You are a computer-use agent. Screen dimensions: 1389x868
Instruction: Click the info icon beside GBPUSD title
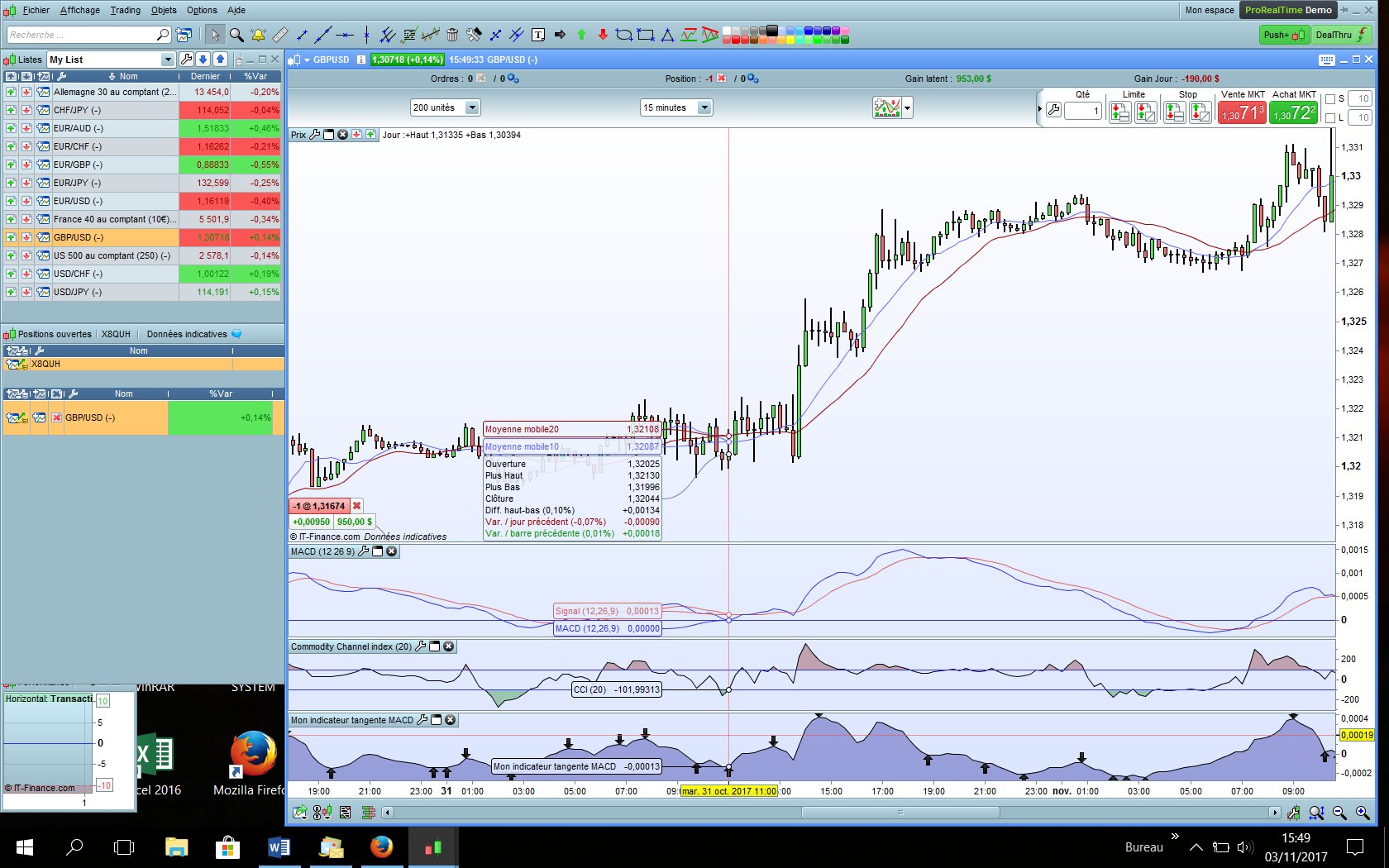point(361,60)
